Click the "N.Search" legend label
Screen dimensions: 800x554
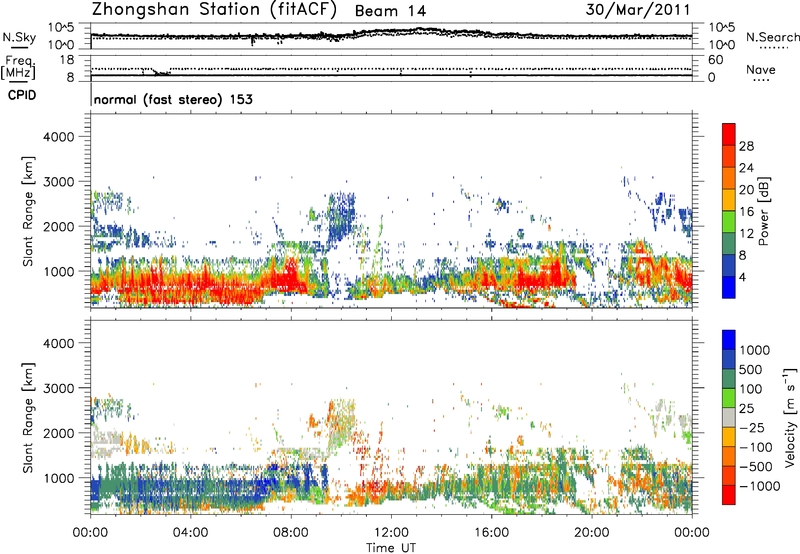773,37
